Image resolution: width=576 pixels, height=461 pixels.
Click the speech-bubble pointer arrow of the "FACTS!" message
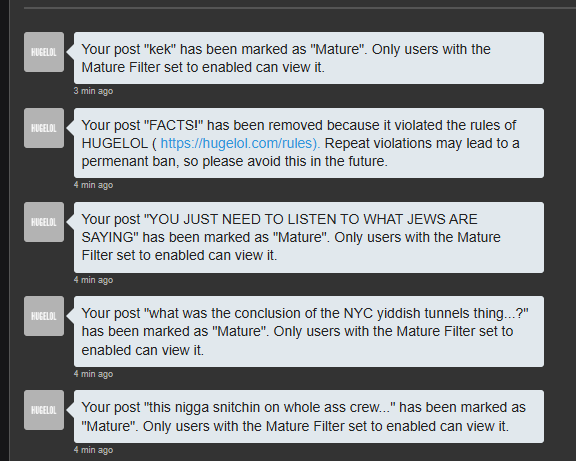pyautogui.click(x=70, y=128)
